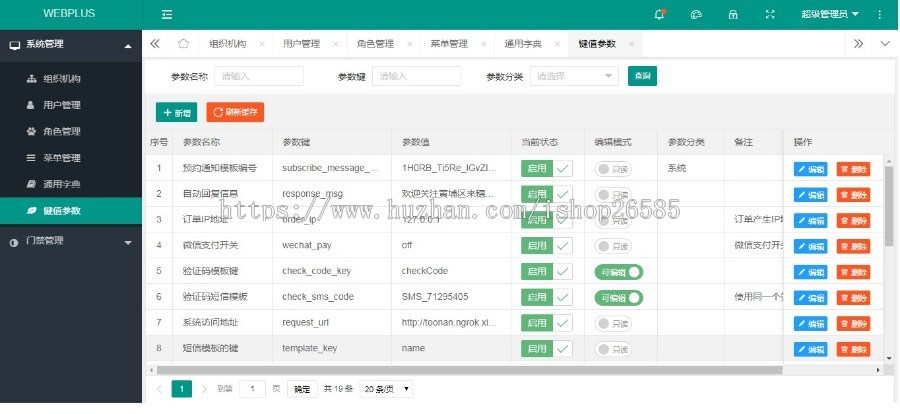Expand the 门禁管理 sidebar menu
900x414 pixels.
point(71,241)
